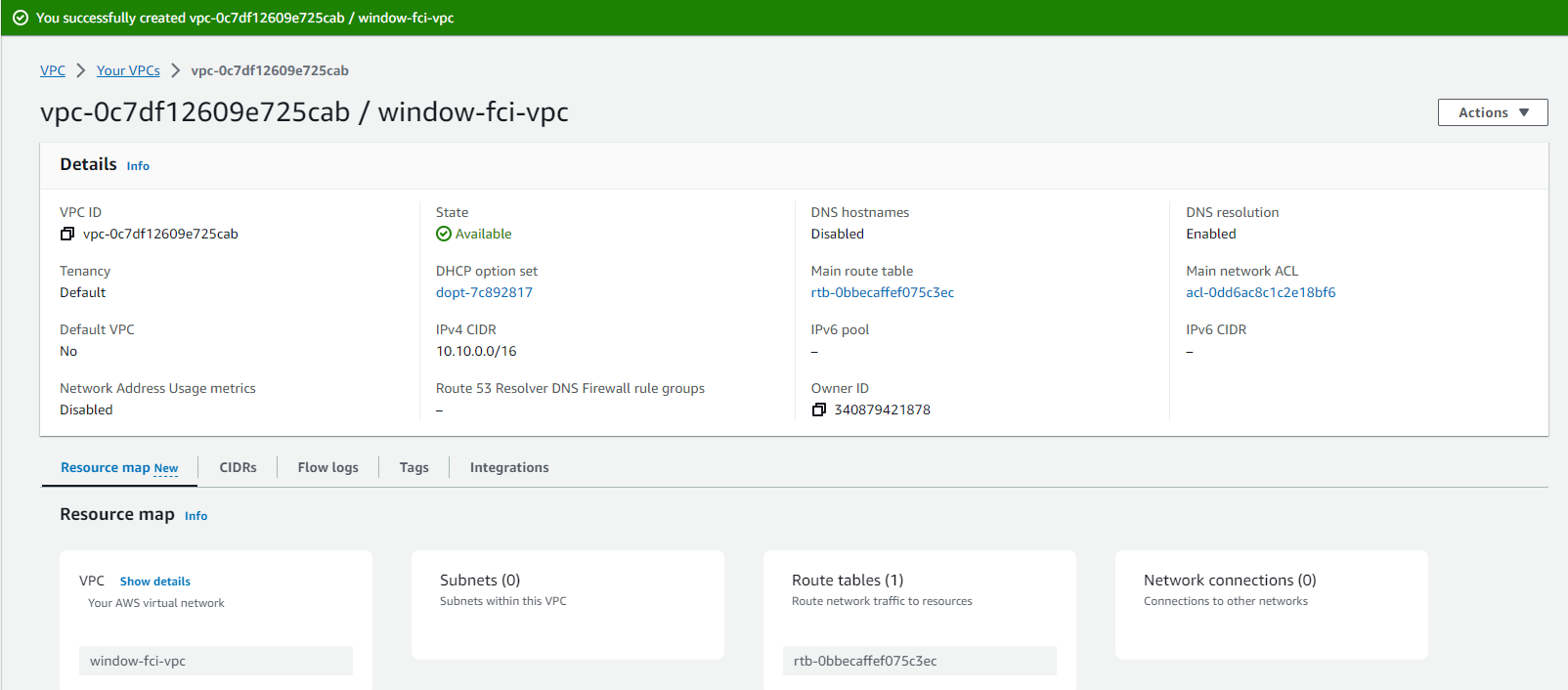Image resolution: width=1568 pixels, height=690 pixels.
Task: Click the DNS hostnames Disabled value
Action: (x=838, y=234)
